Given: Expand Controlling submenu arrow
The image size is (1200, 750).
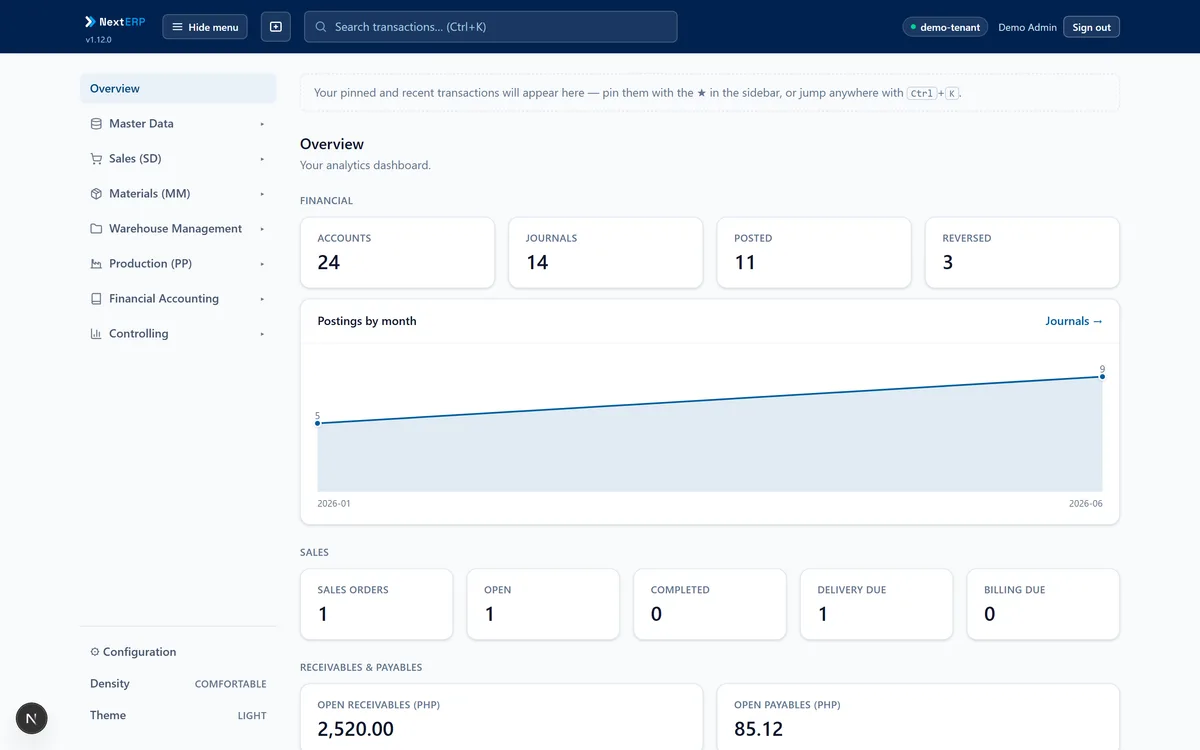Looking at the screenshot, I should (x=262, y=334).
